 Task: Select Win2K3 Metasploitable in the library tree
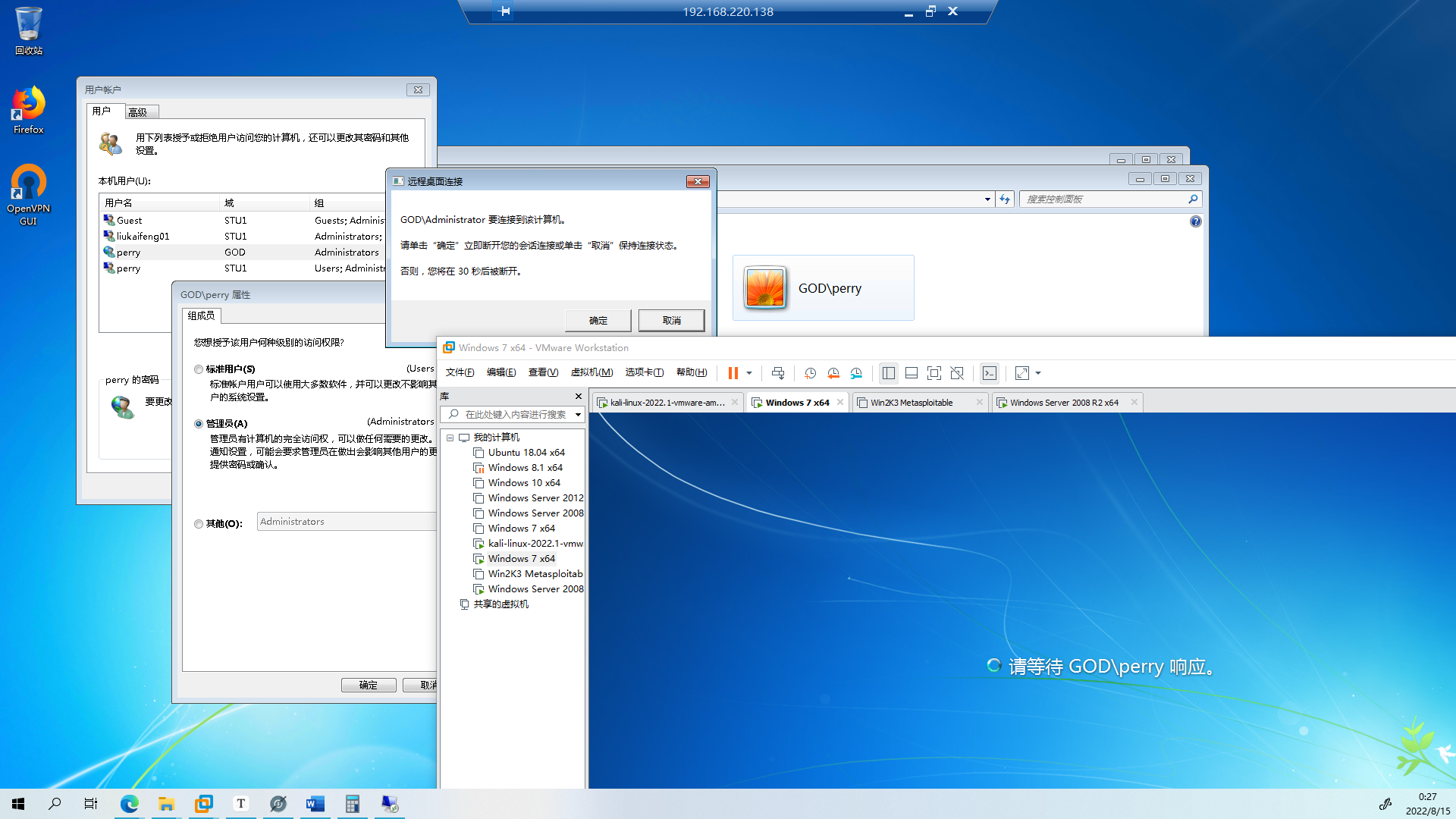[529, 574]
